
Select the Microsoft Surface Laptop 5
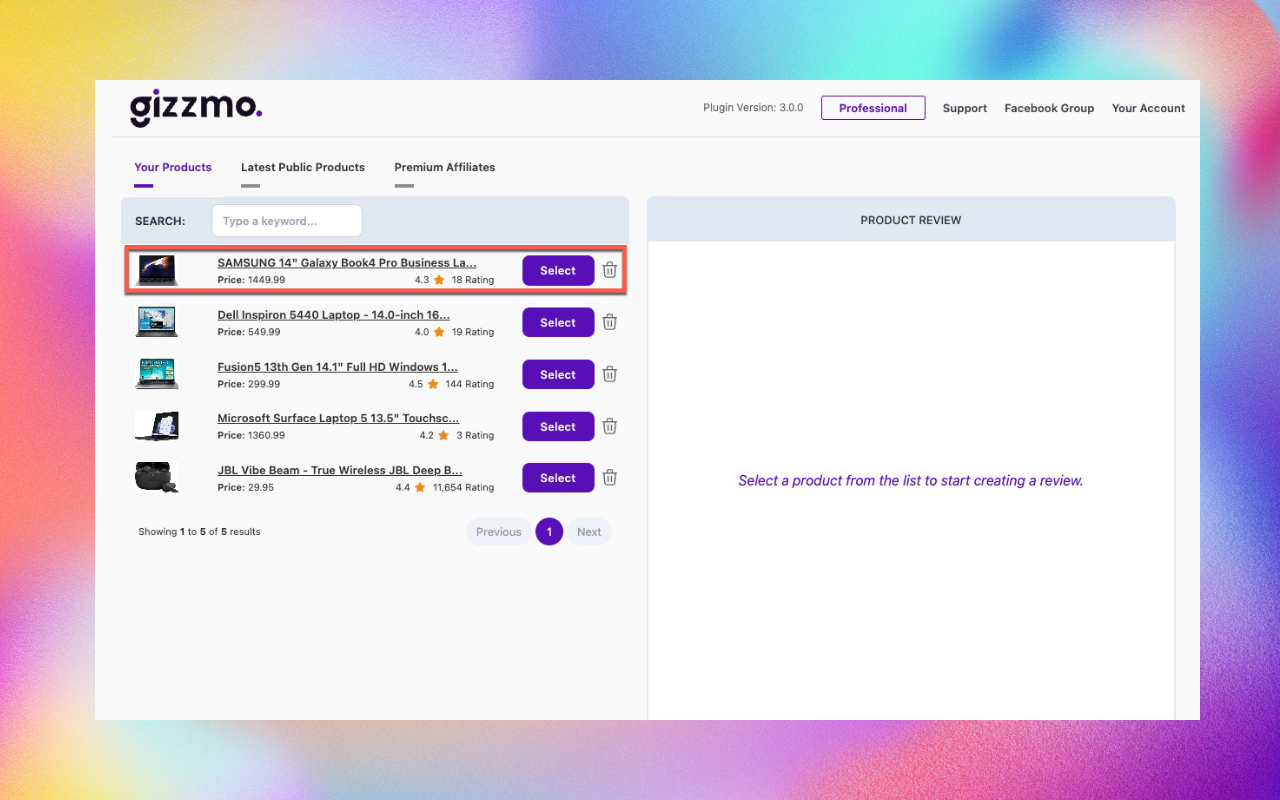[x=558, y=427]
